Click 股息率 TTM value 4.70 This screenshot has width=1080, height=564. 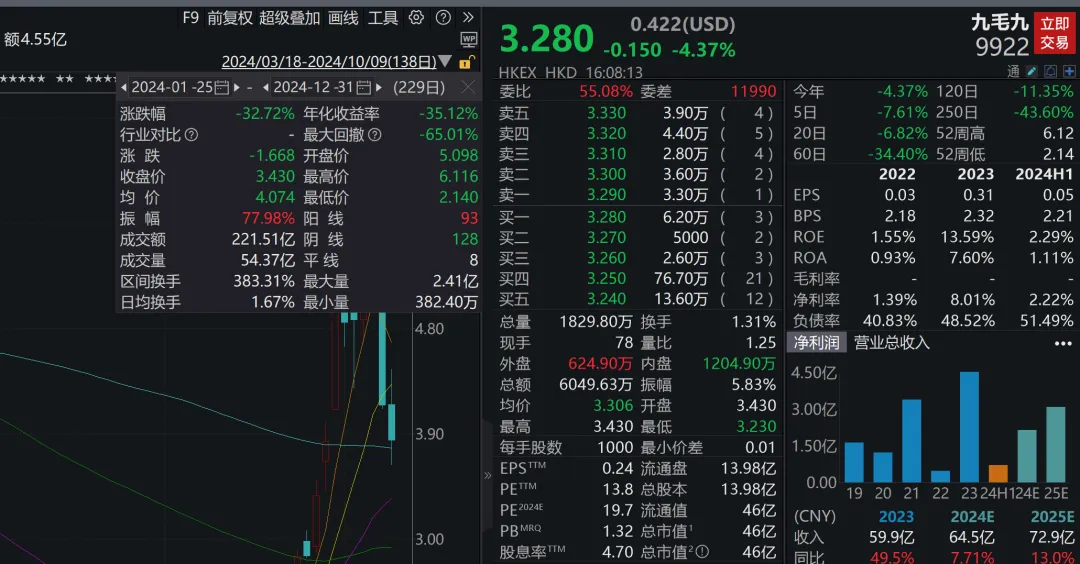tap(618, 552)
